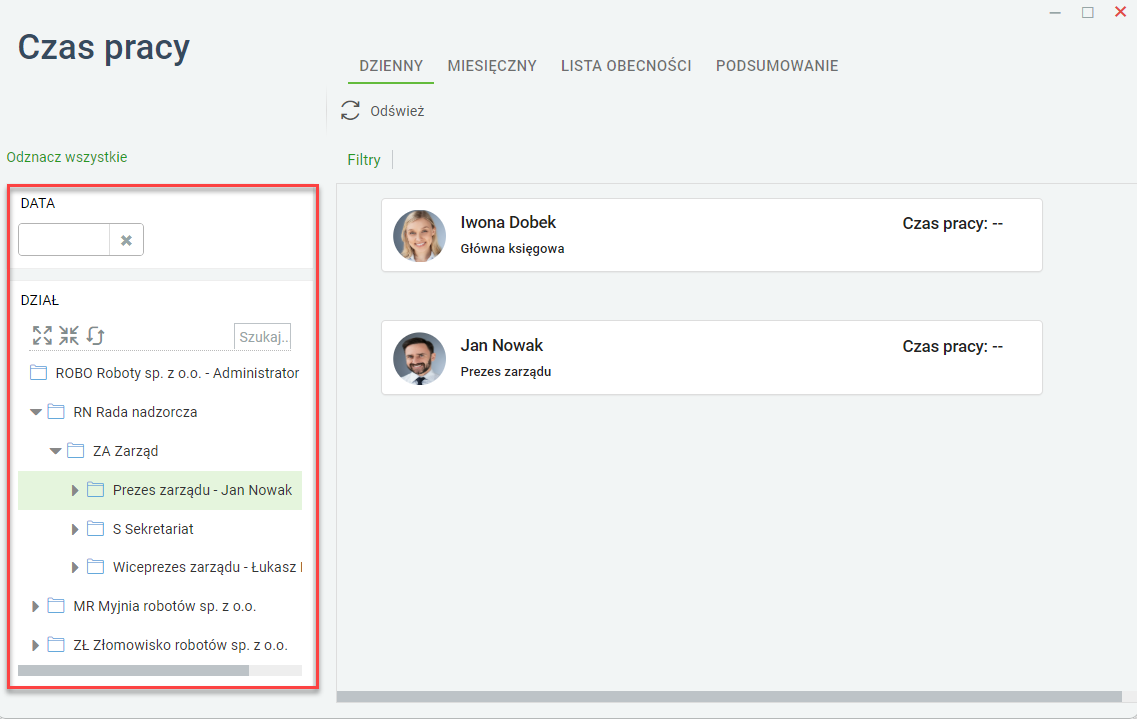This screenshot has height=719, width=1137.
Task: Click Czas pracy value on Jan Nowak card
Action: tap(952, 346)
